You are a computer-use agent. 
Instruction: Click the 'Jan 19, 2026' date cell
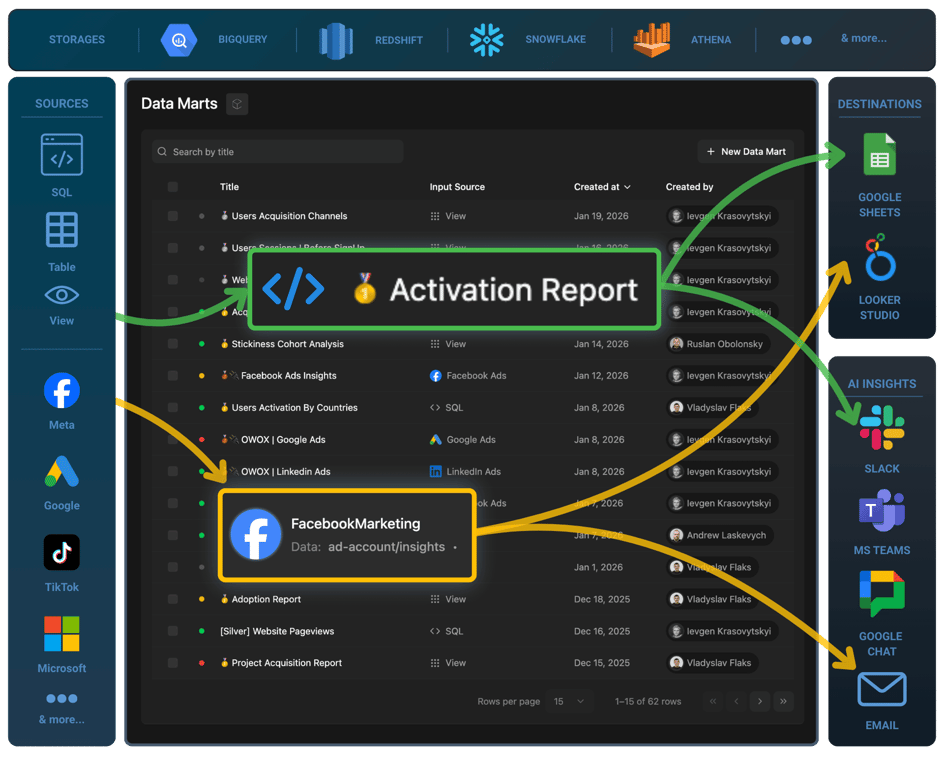click(601, 216)
